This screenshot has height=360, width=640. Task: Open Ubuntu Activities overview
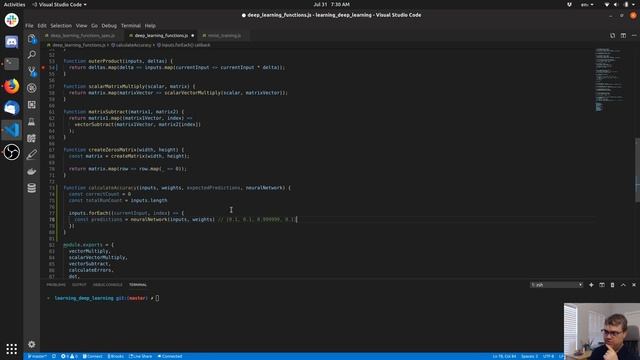click(x=14, y=4)
